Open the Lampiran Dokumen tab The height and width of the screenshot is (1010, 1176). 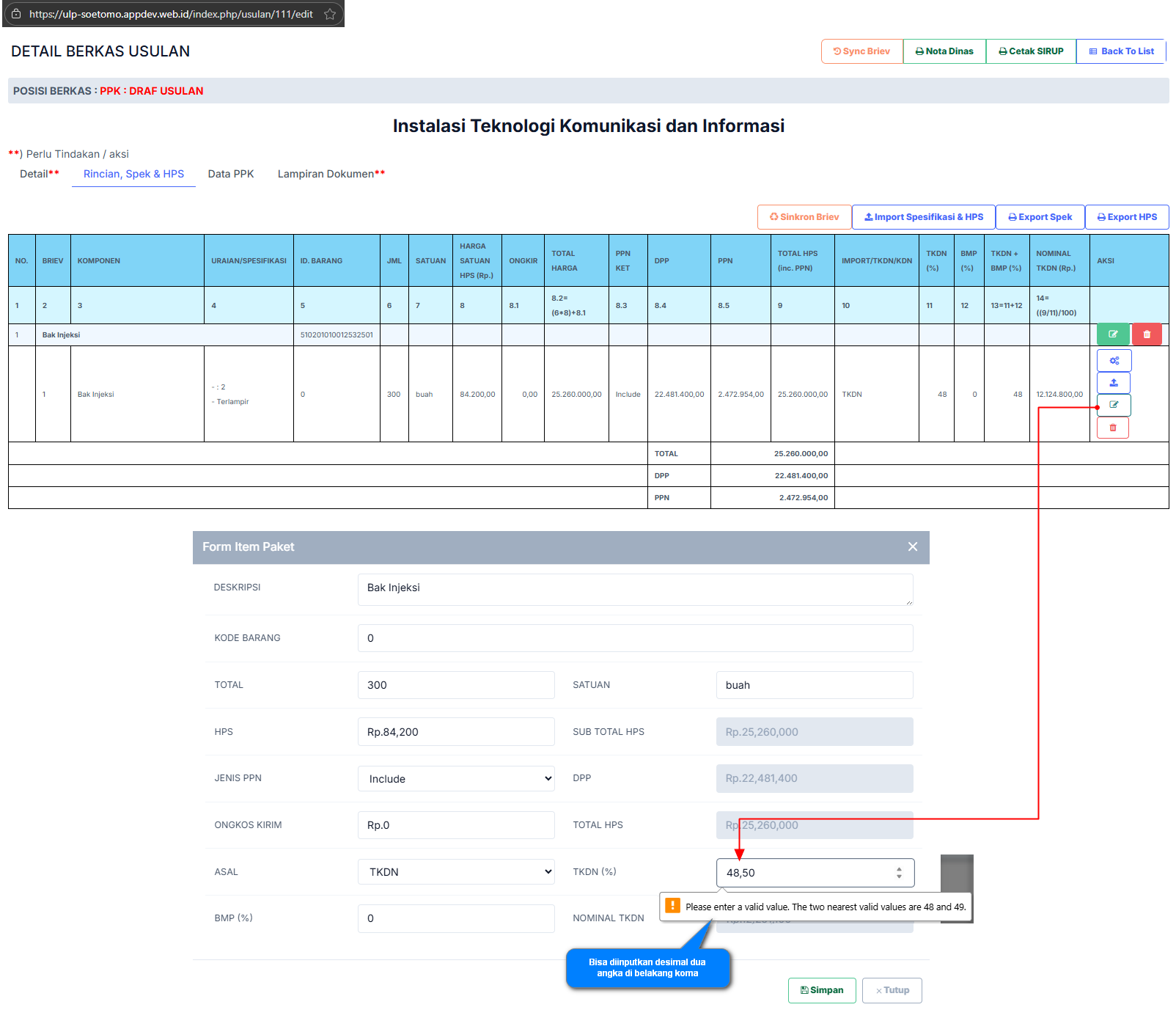click(x=331, y=174)
